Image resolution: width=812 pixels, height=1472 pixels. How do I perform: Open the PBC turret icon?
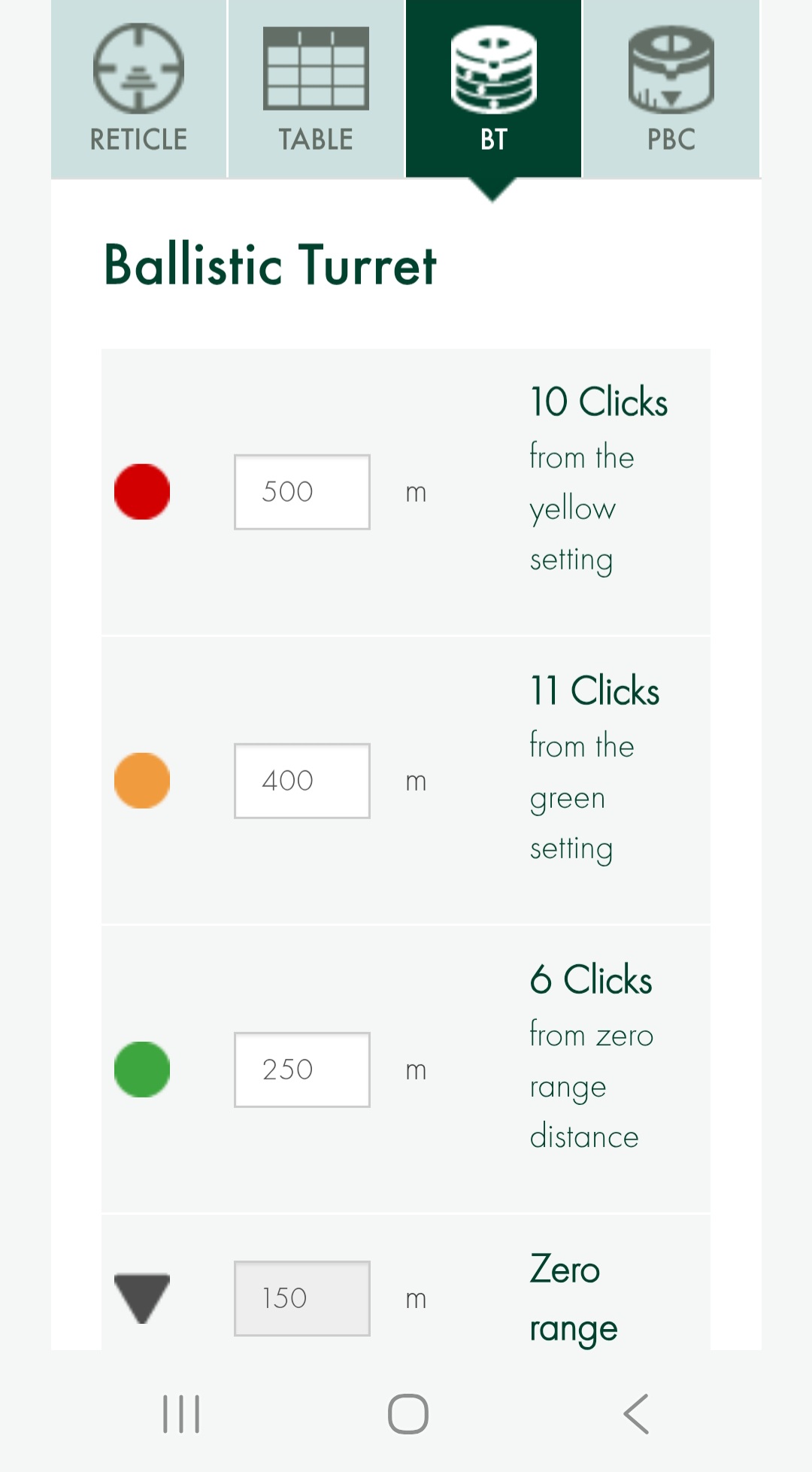click(671, 68)
